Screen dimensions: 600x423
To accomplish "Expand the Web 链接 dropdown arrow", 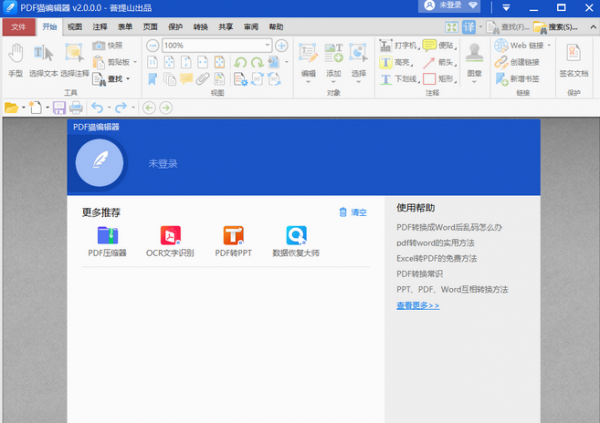I will (549, 46).
